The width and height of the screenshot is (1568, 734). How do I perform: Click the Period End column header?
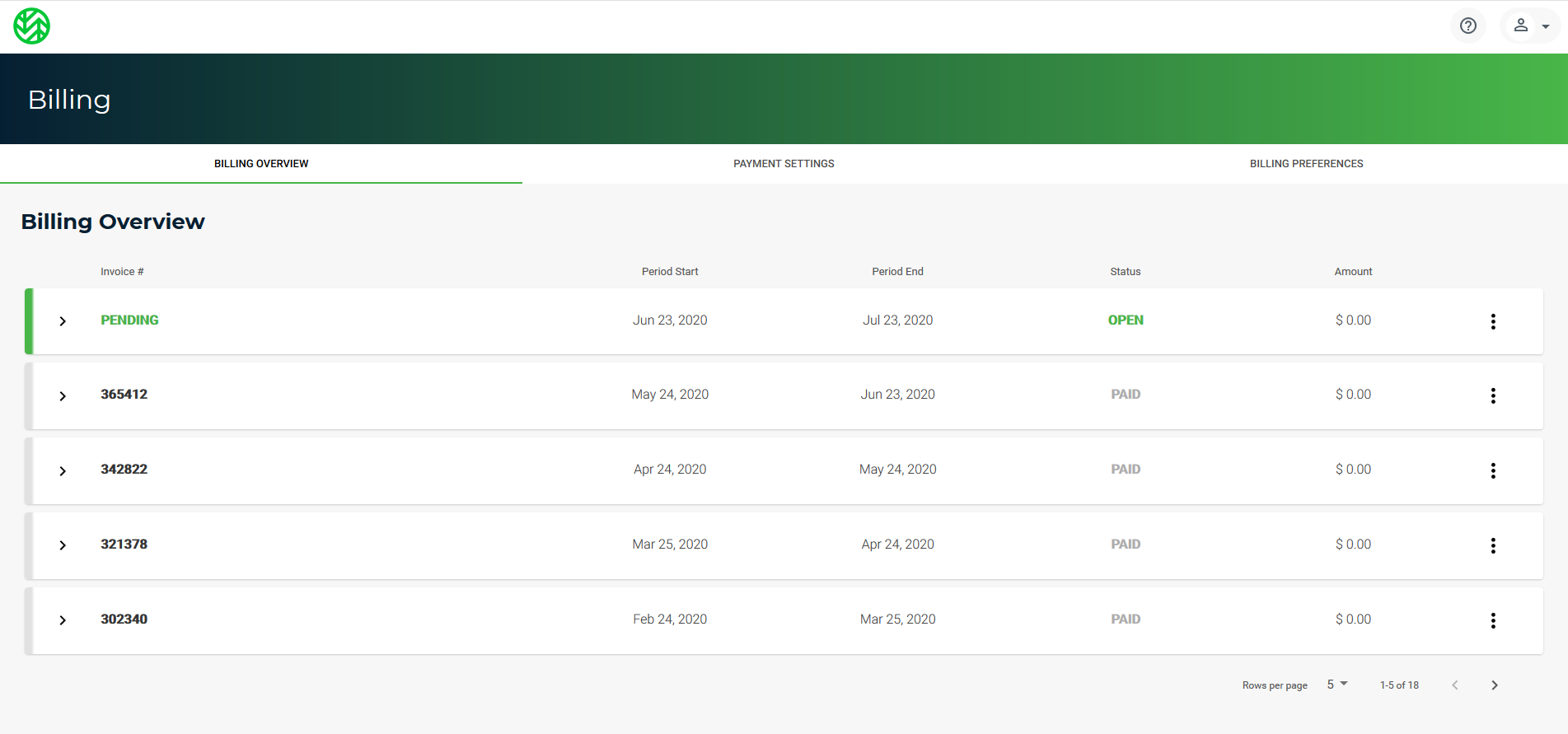point(897,272)
